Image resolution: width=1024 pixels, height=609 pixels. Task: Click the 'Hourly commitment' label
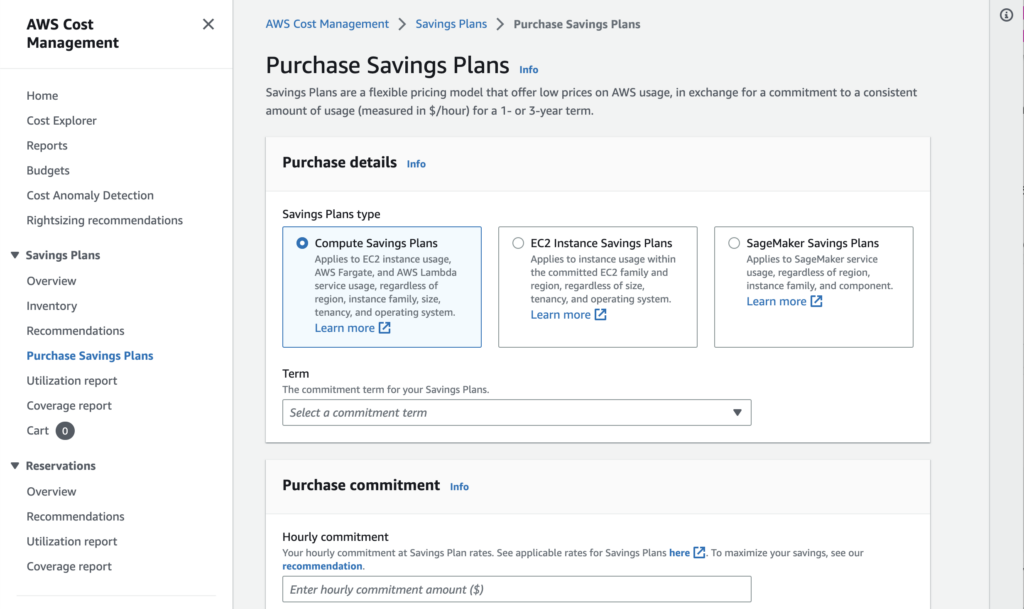pos(336,537)
